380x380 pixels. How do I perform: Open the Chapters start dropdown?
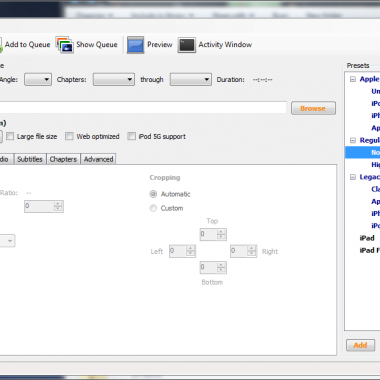pos(114,80)
